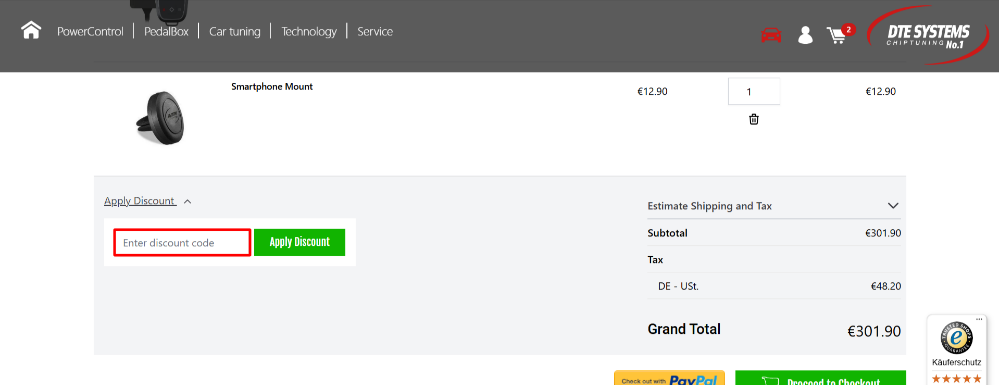Click the Subtotal label in summary
This screenshot has height=385, width=999.
point(667,233)
